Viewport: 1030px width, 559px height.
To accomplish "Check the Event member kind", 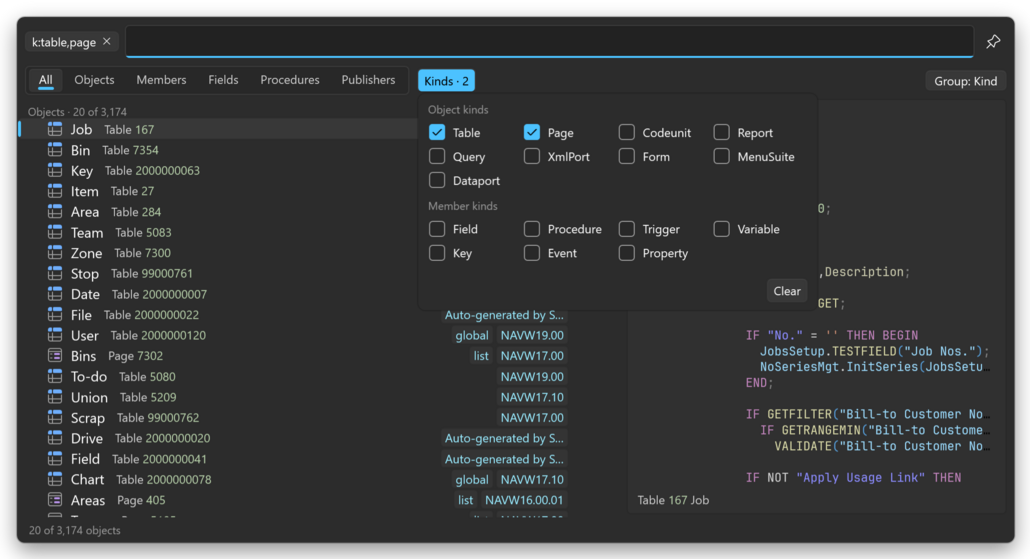I will point(531,253).
